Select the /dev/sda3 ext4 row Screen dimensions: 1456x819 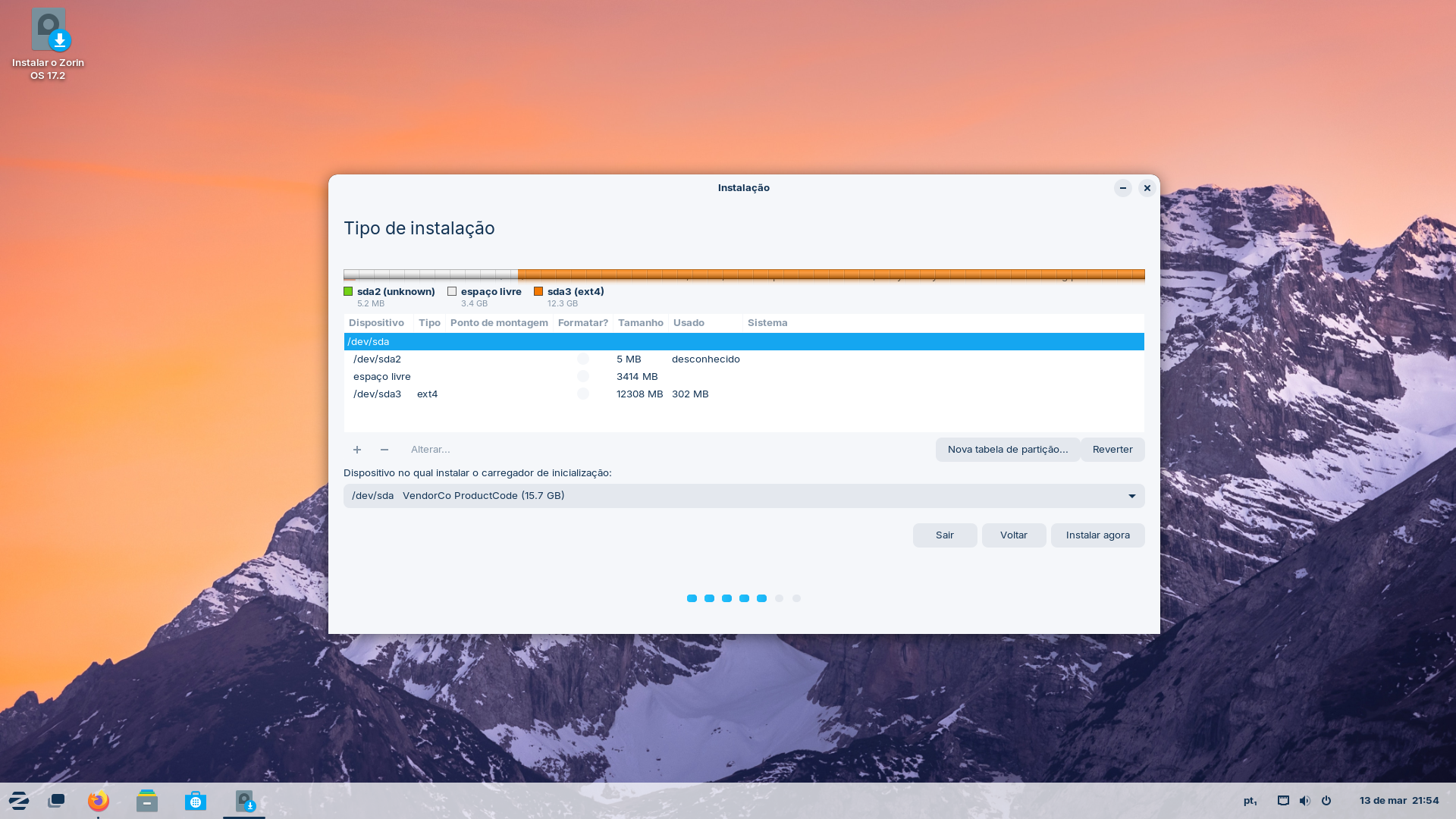tap(744, 394)
